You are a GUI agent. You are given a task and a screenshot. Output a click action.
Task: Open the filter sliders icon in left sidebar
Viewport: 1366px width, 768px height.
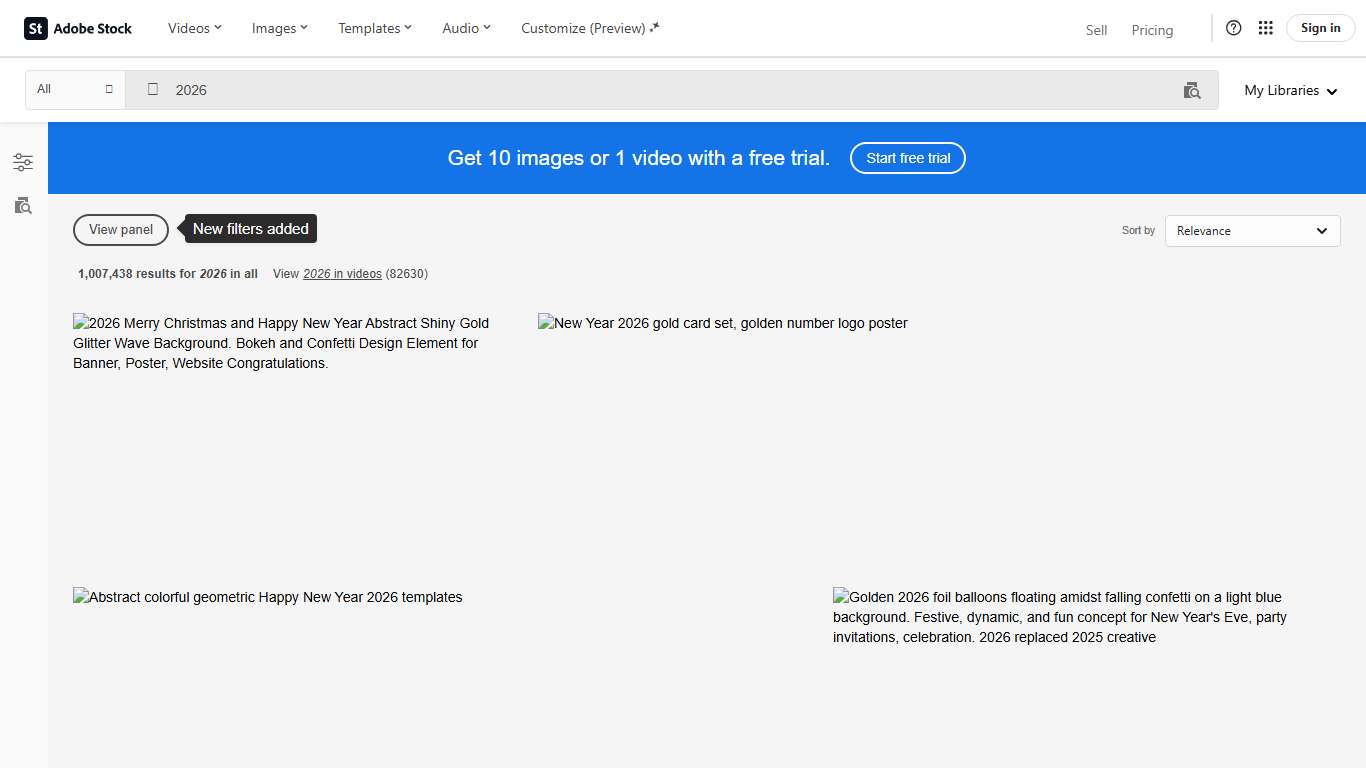pyautogui.click(x=23, y=161)
